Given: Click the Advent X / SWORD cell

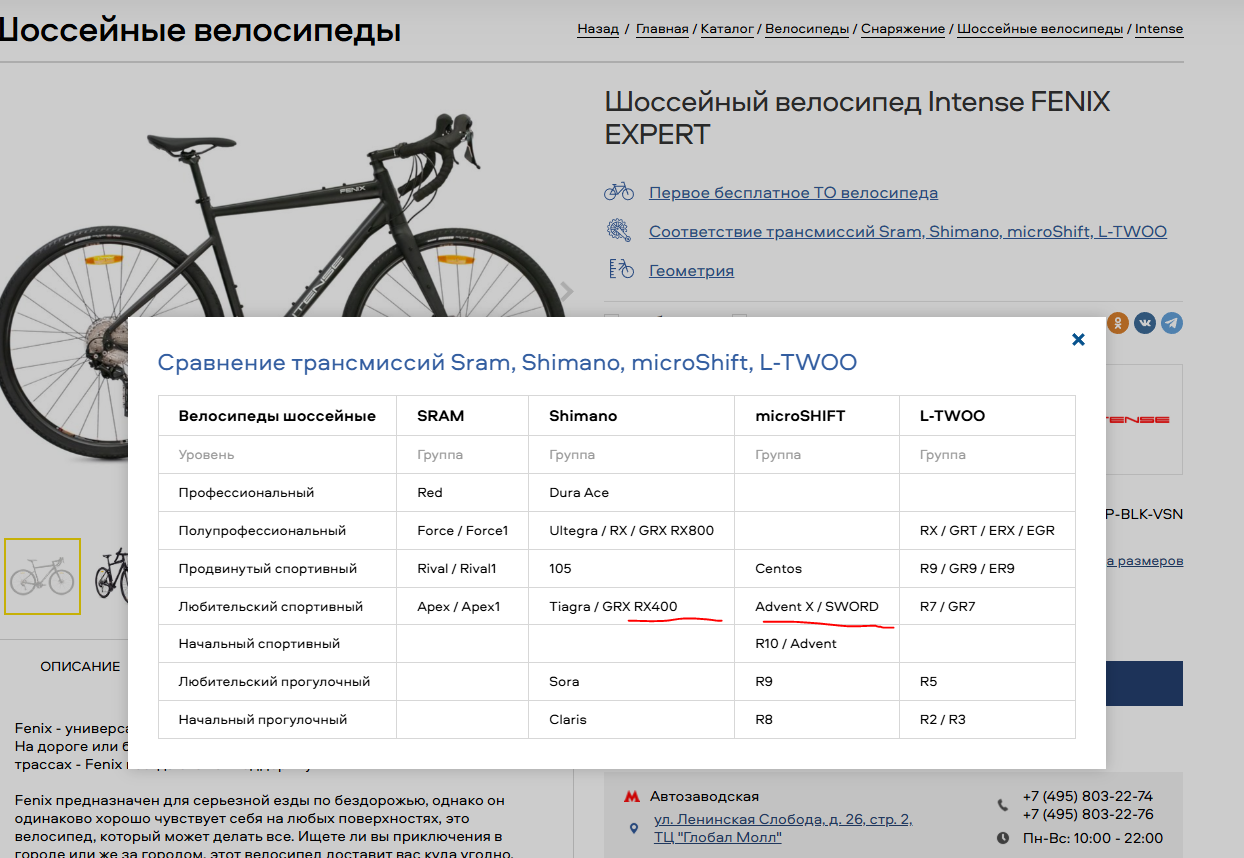Looking at the screenshot, I should coord(817,607).
